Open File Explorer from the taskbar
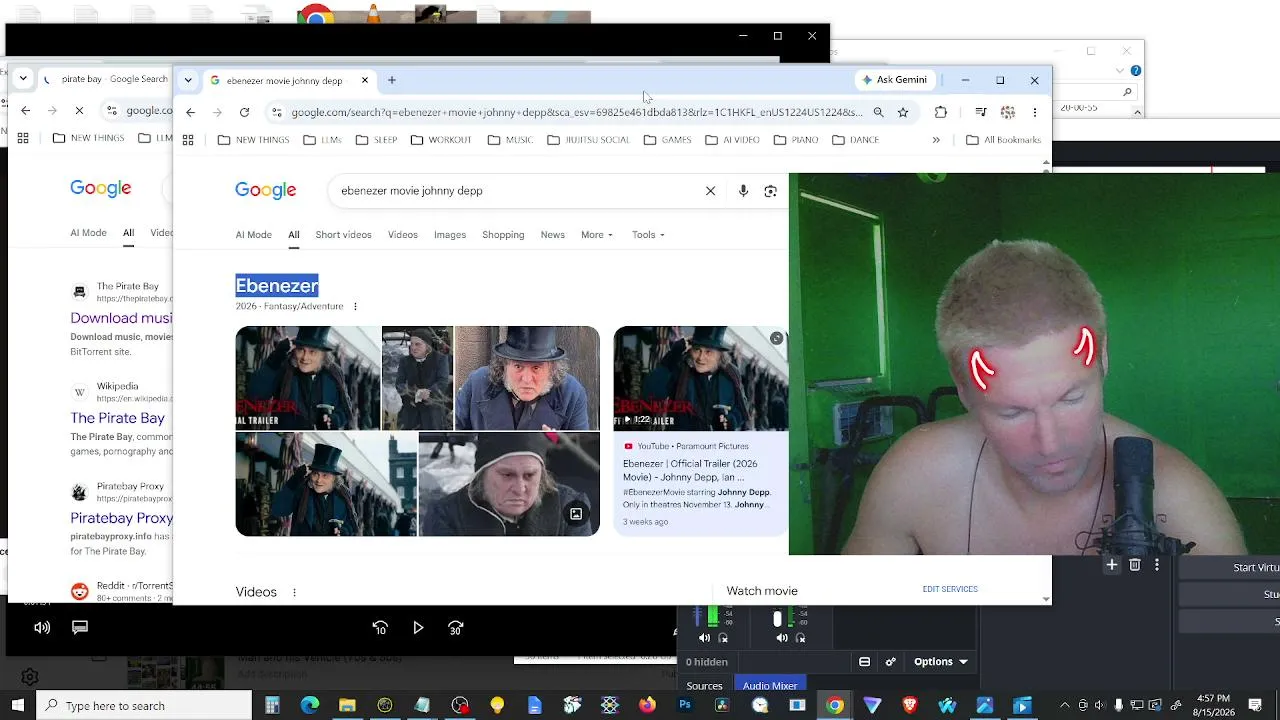The width and height of the screenshot is (1280, 720). point(347,706)
